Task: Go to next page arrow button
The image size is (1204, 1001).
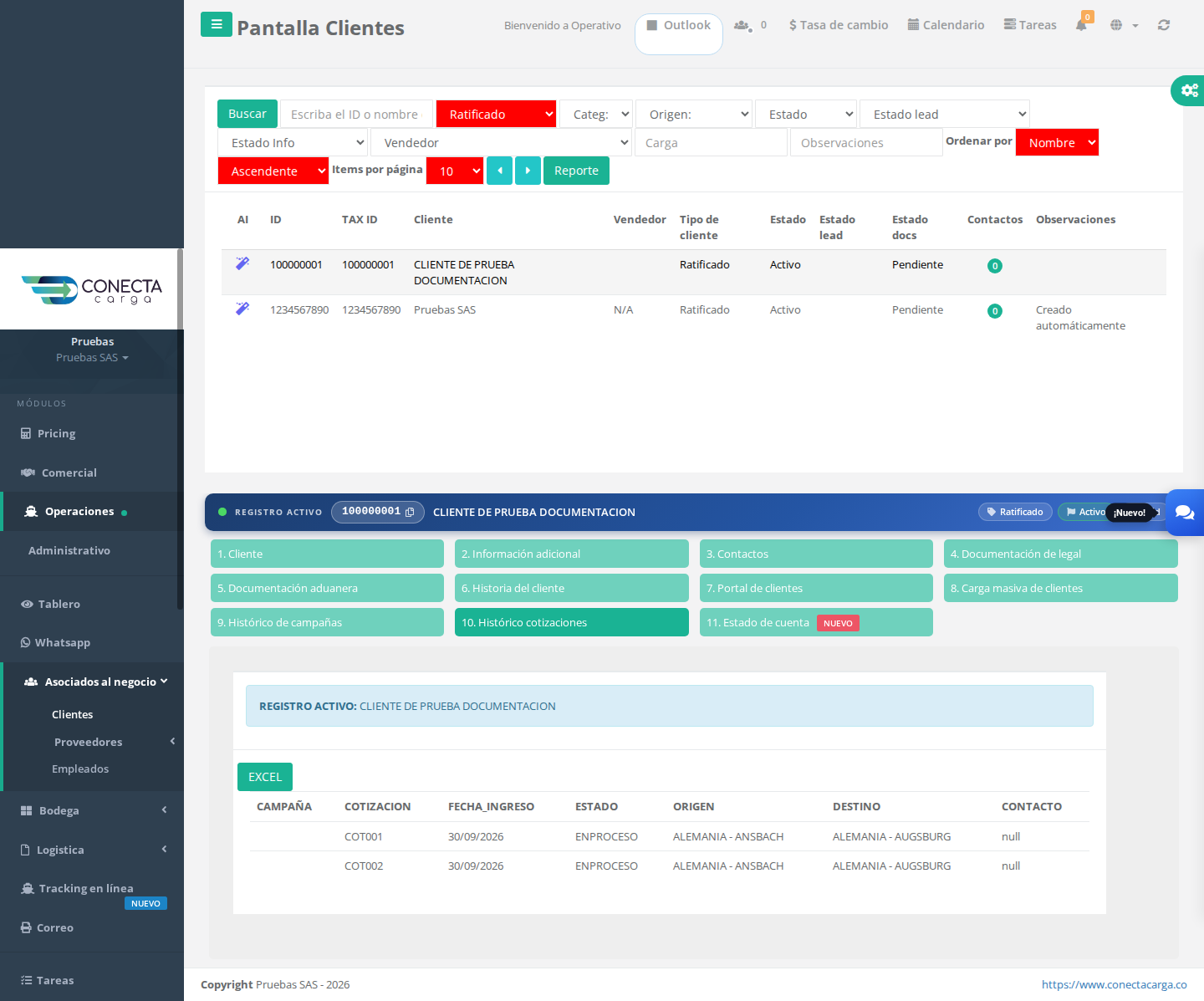Action: click(x=528, y=171)
